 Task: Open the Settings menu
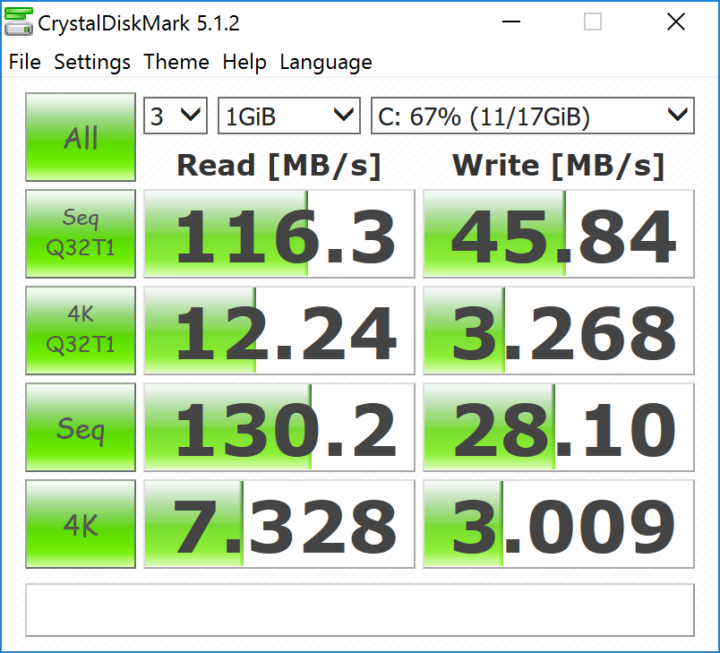point(93,62)
